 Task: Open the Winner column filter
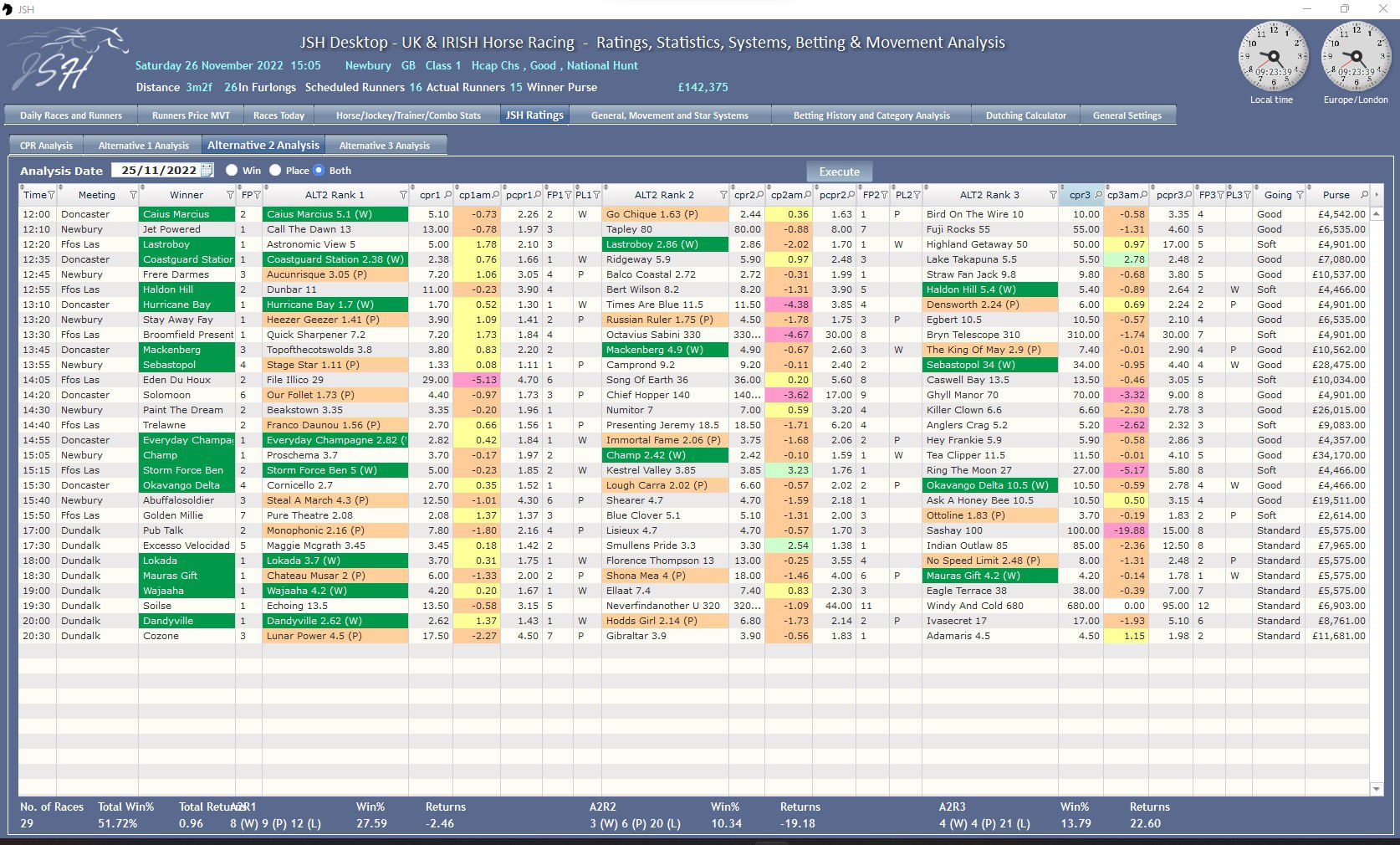coord(230,195)
